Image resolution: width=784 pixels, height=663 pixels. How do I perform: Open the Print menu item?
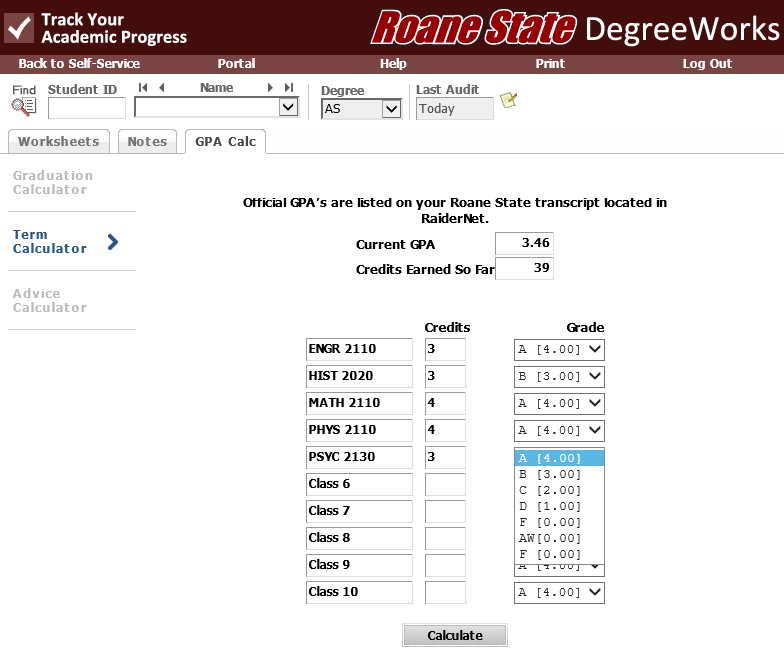[550, 63]
